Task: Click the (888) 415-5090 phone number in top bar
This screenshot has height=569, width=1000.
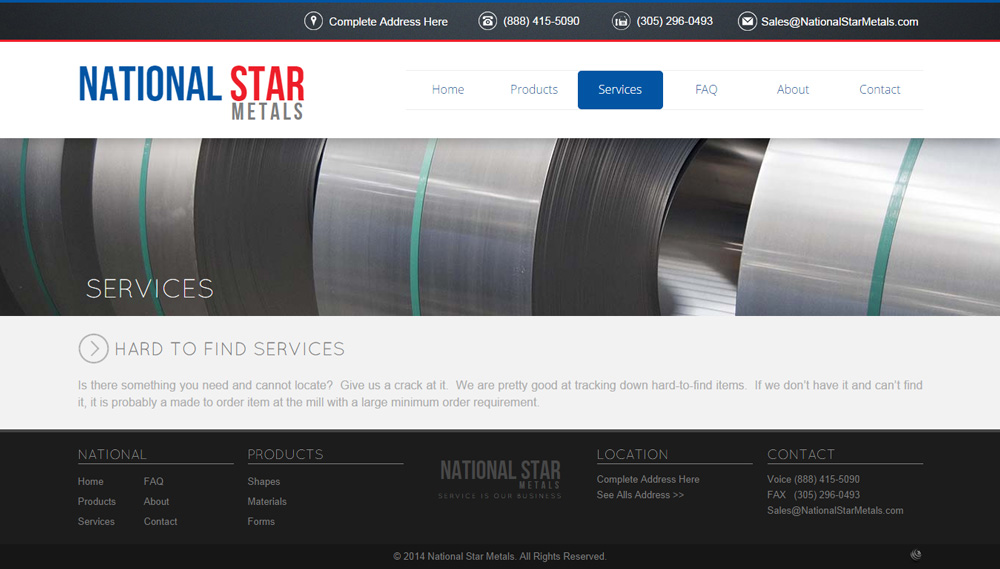Action: pos(541,21)
